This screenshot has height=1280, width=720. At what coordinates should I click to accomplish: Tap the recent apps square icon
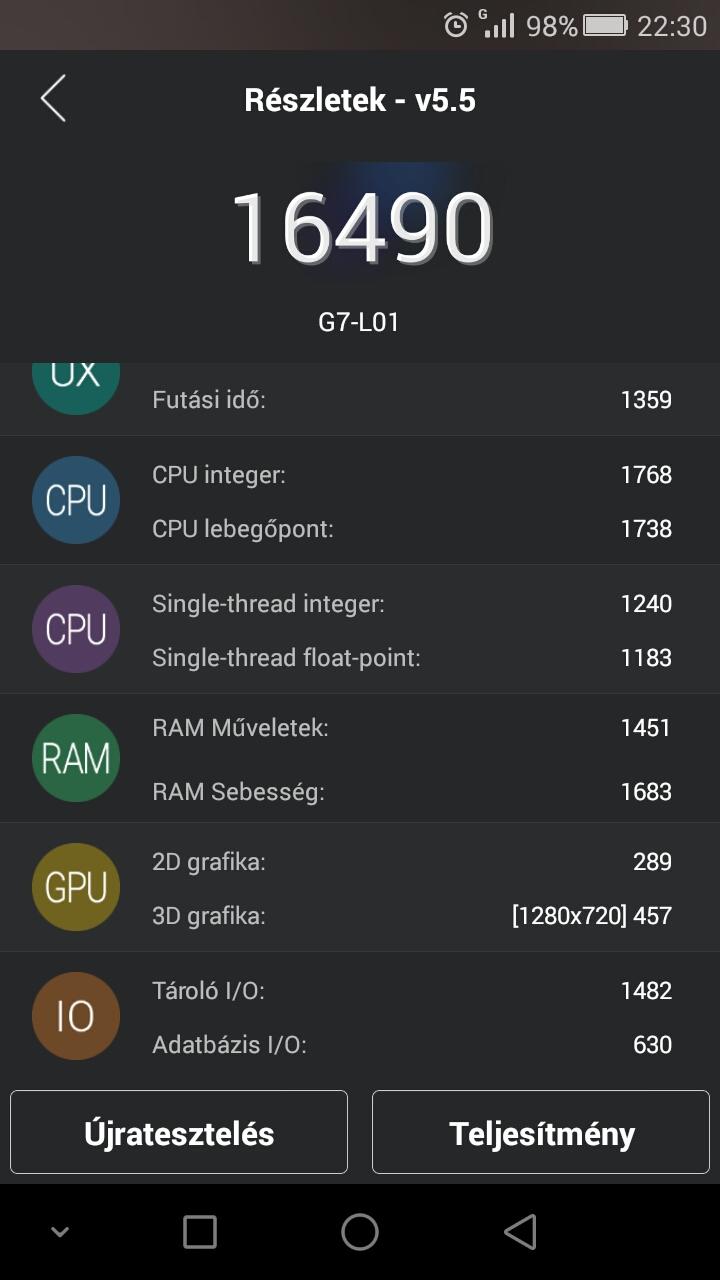200,1232
